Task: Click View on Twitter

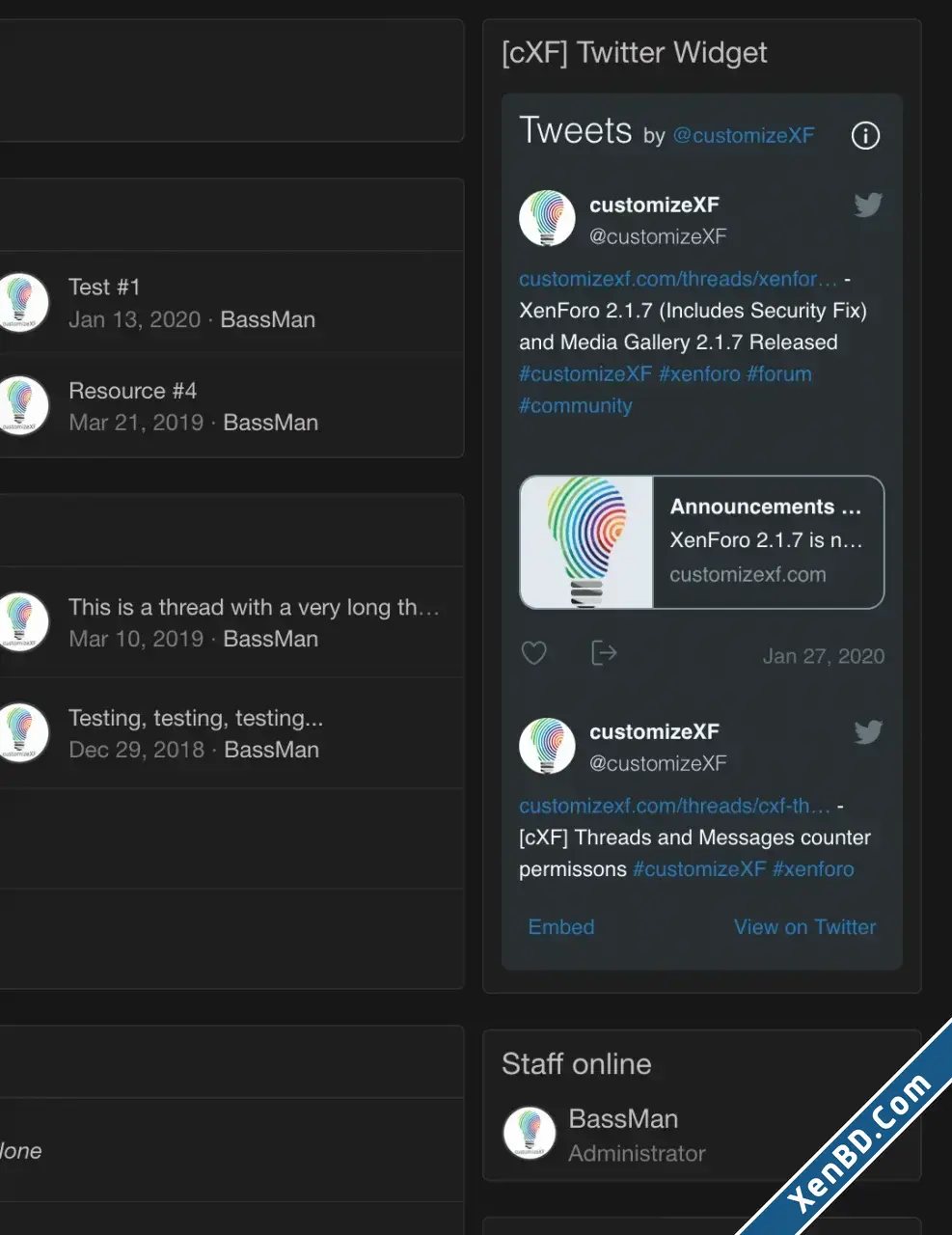Action: 805,927
